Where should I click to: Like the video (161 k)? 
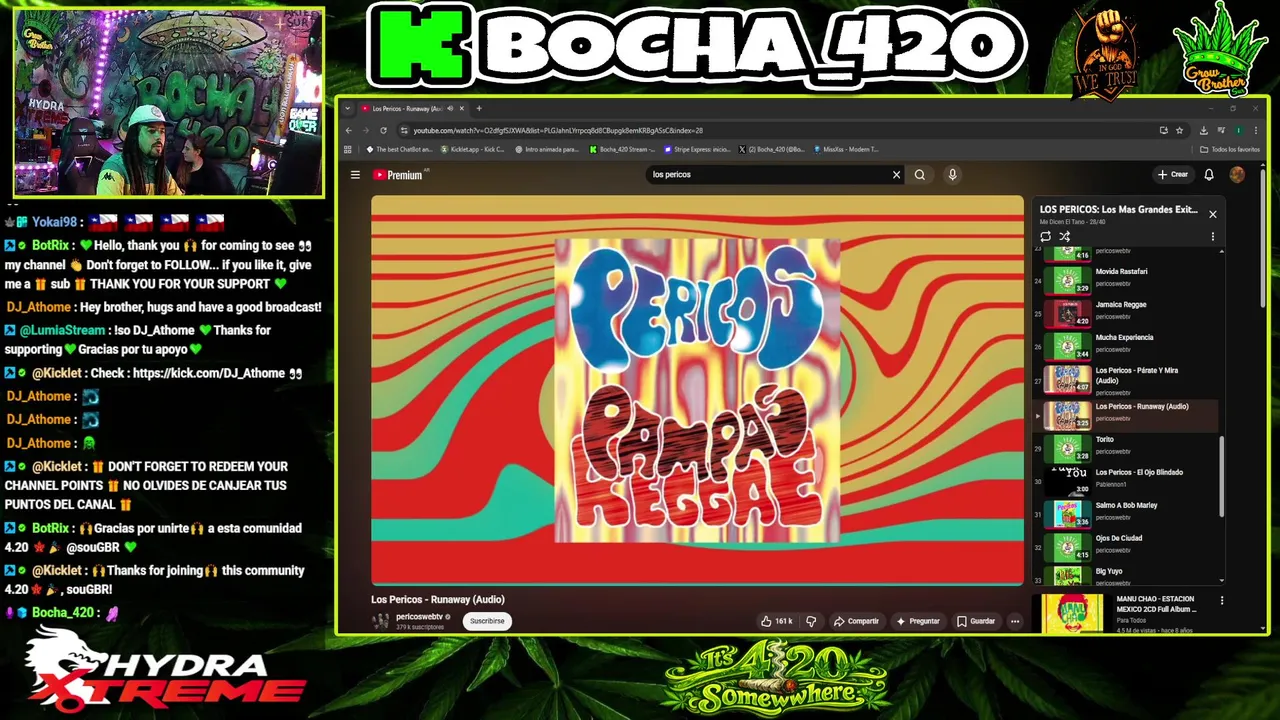(x=776, y=621)
